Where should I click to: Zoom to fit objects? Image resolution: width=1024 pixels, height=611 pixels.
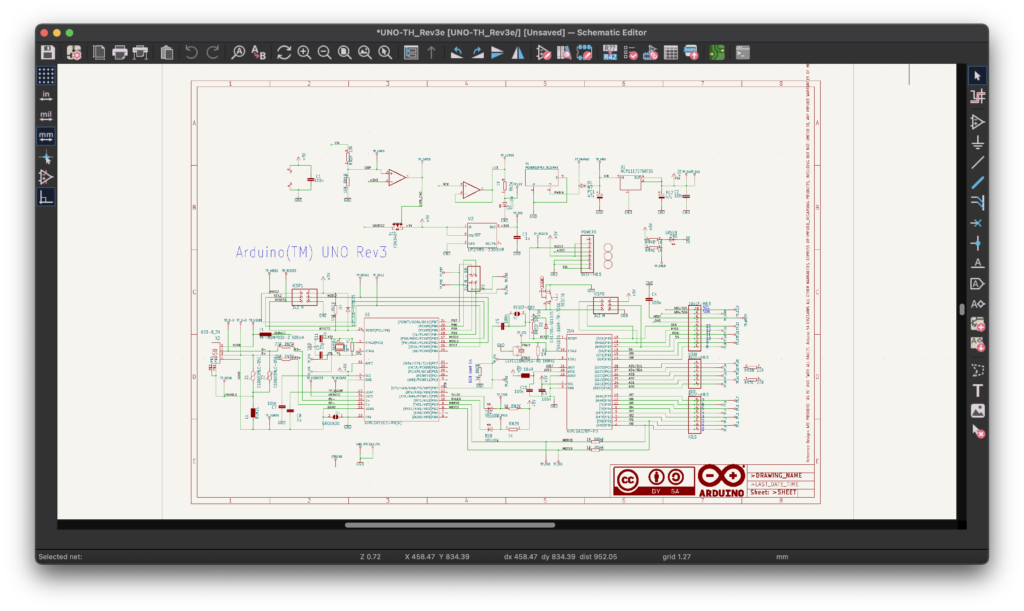[365, 53]
